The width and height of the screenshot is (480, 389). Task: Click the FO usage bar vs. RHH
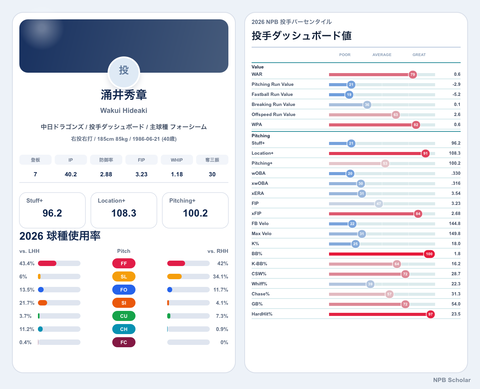188,290
